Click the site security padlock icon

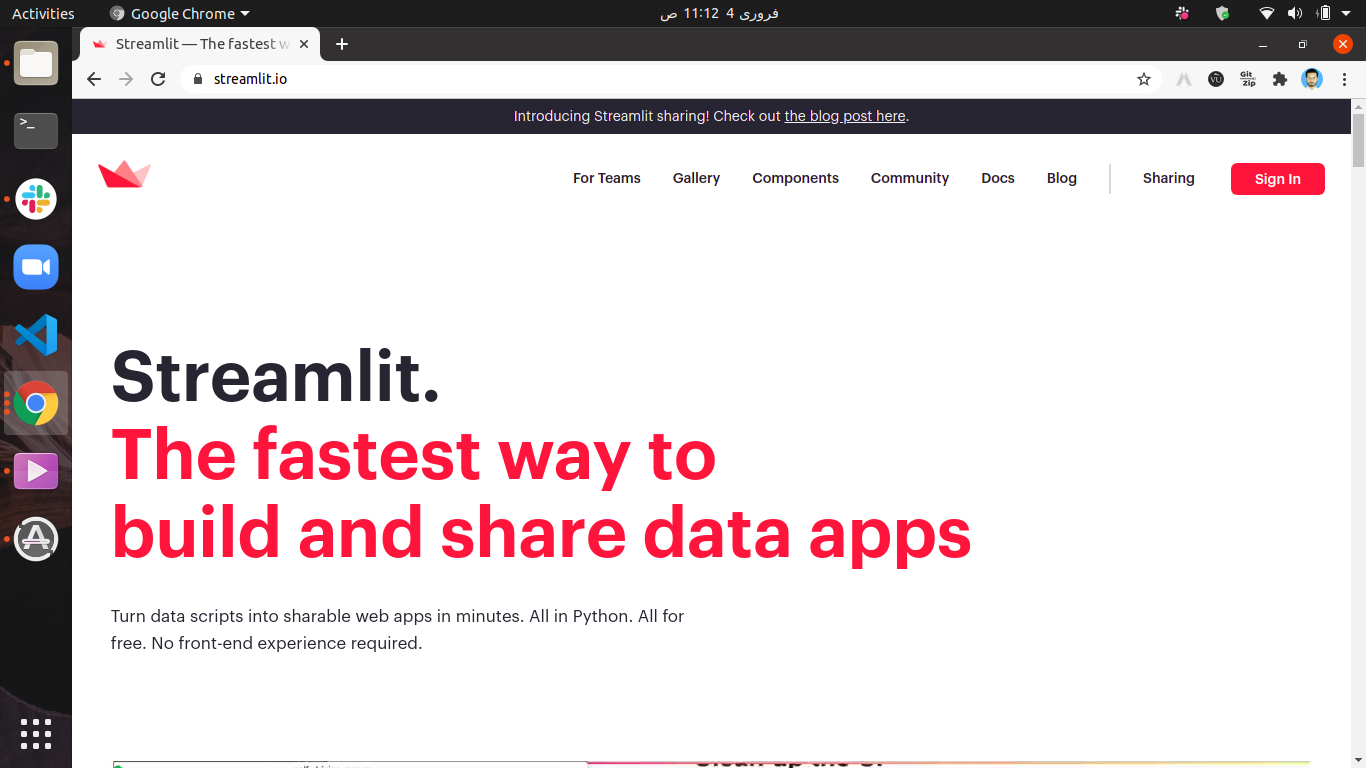click(200, 78)
